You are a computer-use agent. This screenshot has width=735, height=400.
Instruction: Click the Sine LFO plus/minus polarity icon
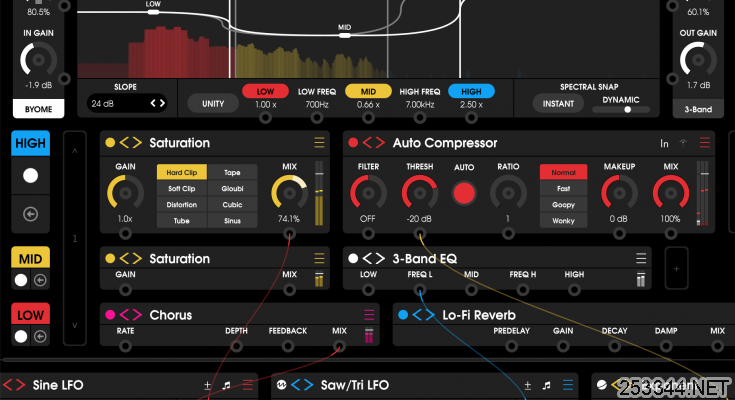(207, 385)
